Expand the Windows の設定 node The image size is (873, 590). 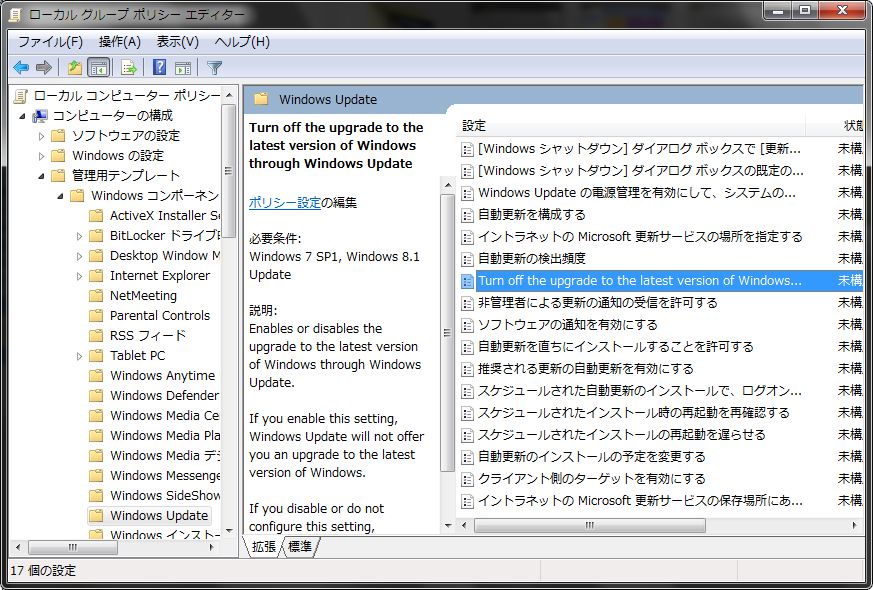click(41, 156)
